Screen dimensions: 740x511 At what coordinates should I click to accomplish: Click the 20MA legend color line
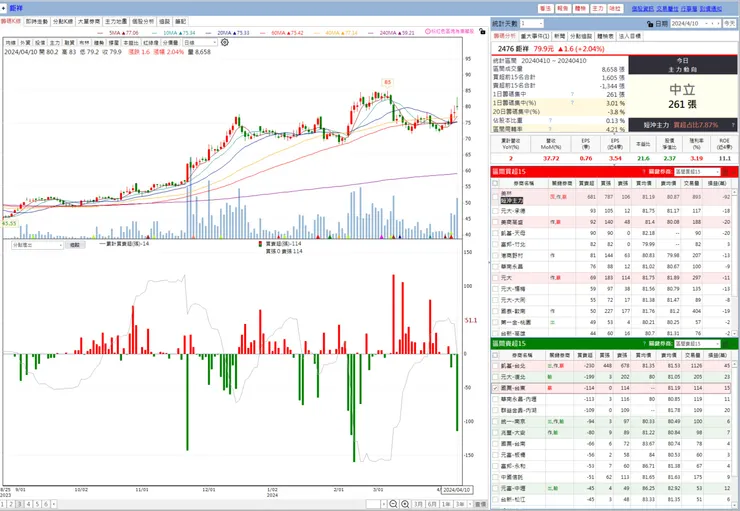pos(209,33)
